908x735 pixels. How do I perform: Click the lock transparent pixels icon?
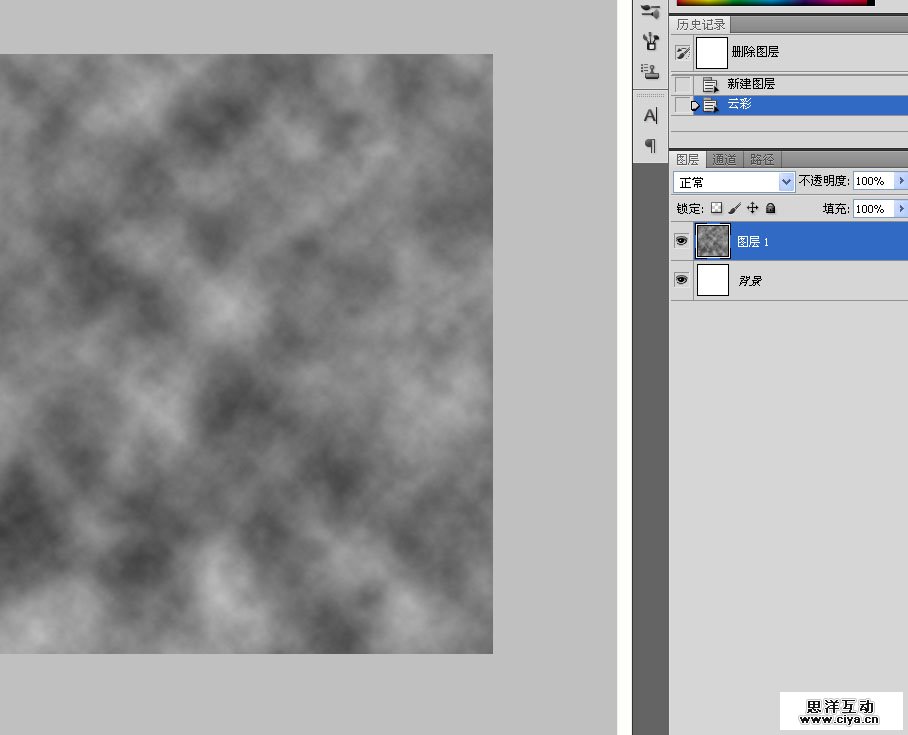716,208
